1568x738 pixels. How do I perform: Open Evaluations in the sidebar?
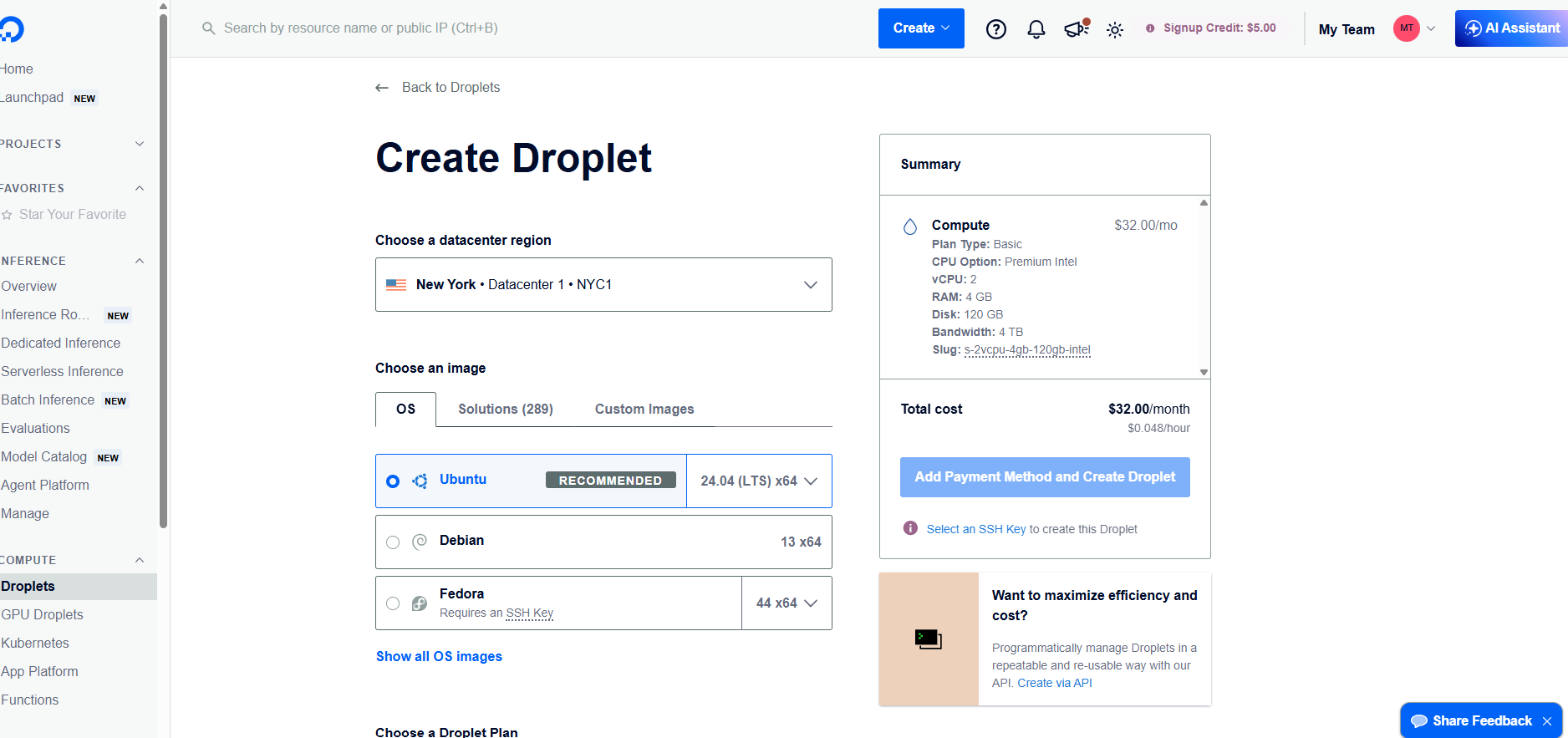pos(36,429)
